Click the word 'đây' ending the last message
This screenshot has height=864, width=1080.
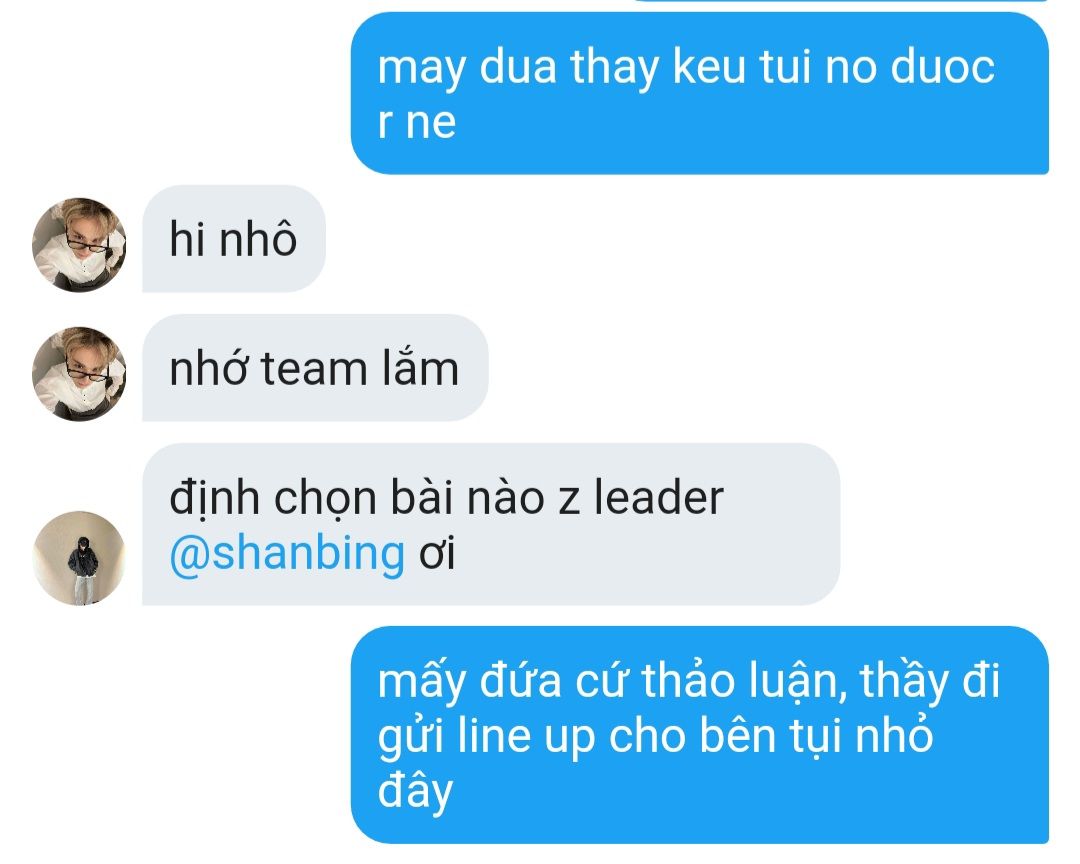tap(415, 792)
